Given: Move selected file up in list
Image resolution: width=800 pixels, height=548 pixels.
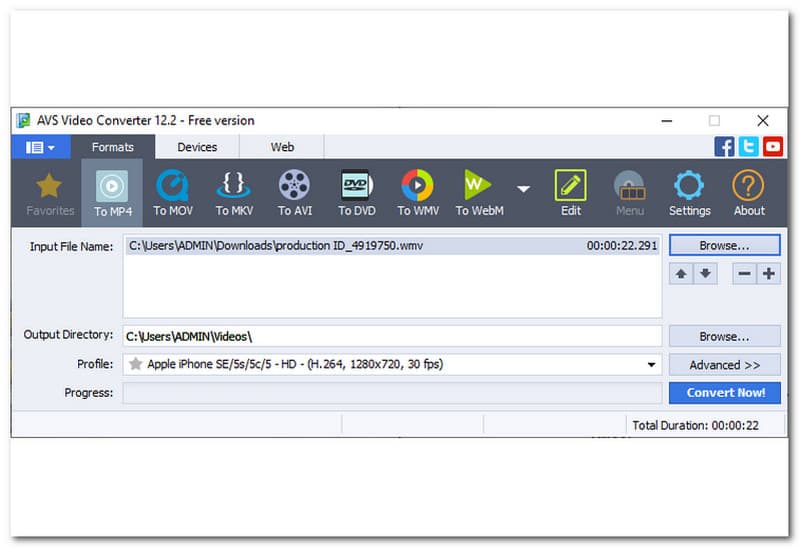Looking at the screenshot, I should [681, 274].
